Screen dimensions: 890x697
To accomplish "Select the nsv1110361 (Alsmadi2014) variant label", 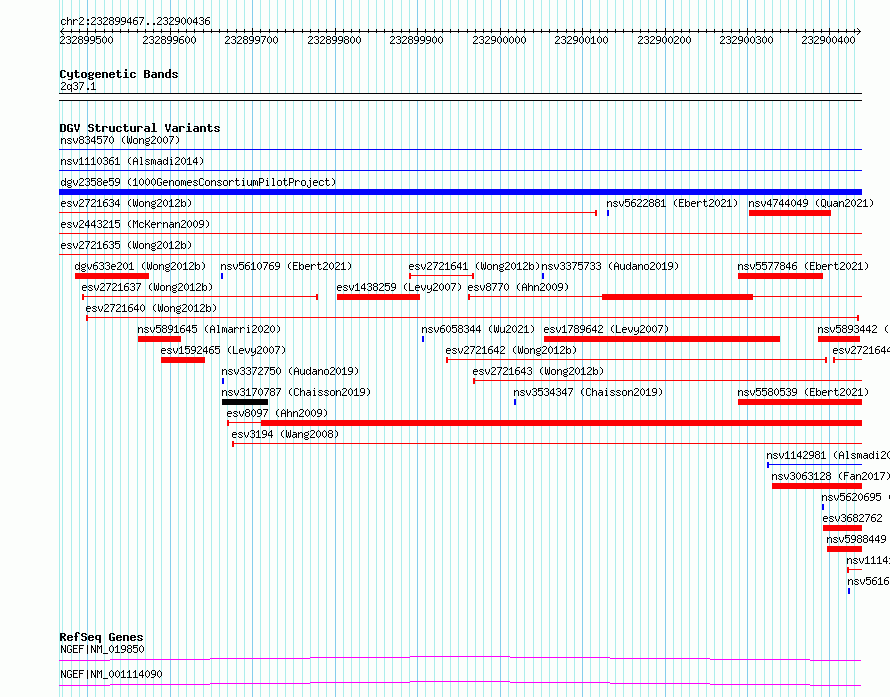I will 132,161.
